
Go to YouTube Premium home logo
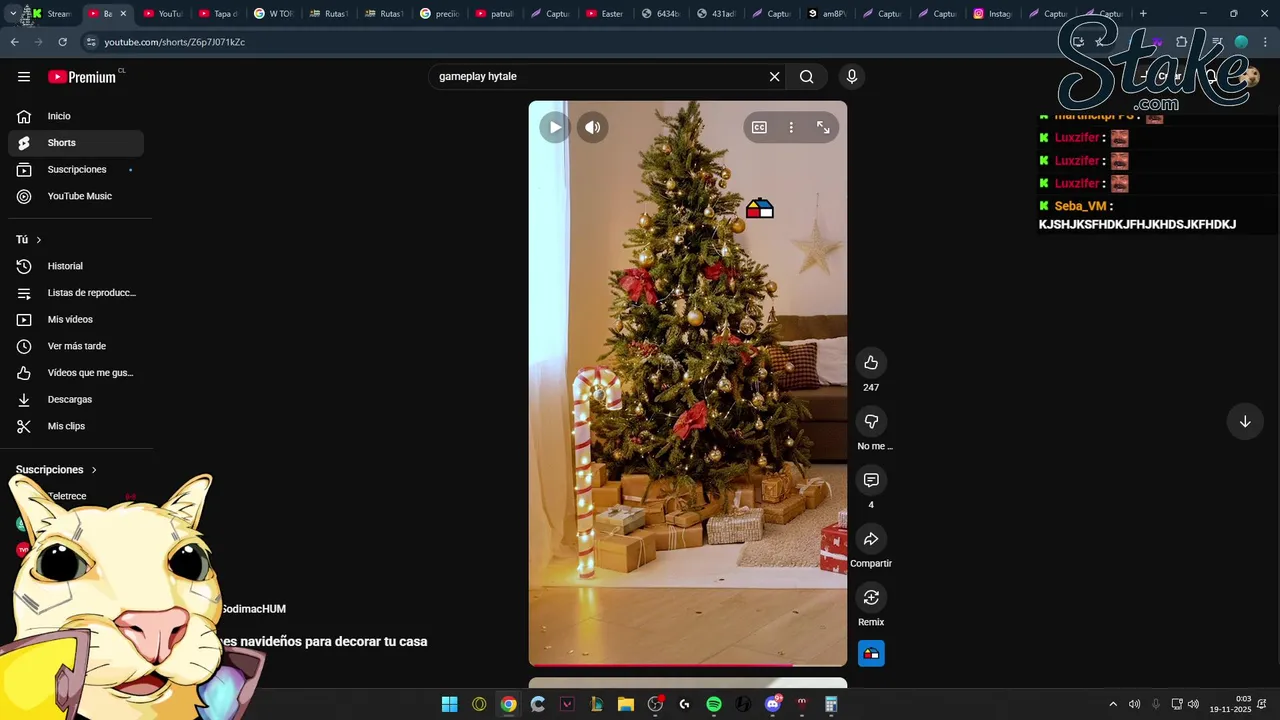82,77
